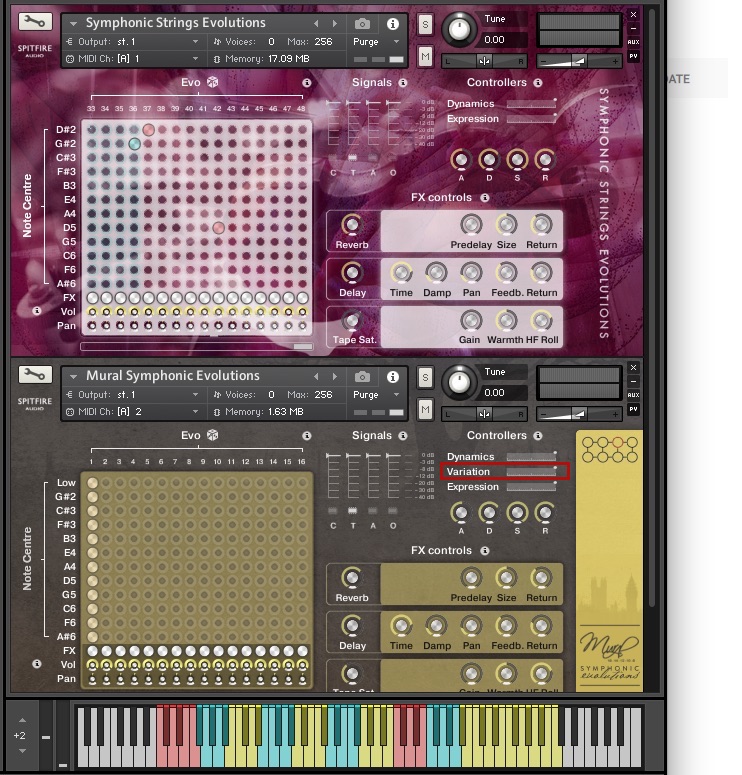Adjust Dynamics slider in Symphonic Strings Controllers

coord(531,104)
